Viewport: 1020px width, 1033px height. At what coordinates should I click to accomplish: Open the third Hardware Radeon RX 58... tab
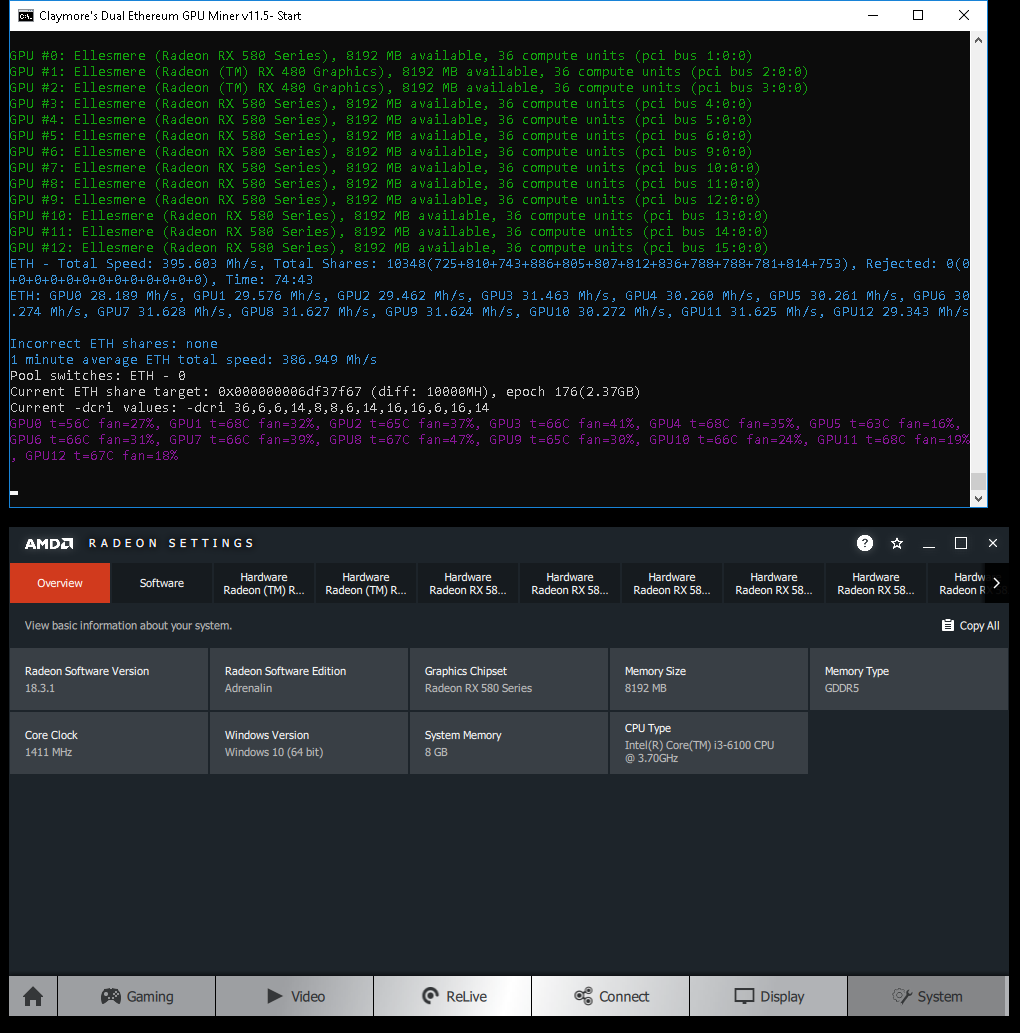click(x=672, y=583)
